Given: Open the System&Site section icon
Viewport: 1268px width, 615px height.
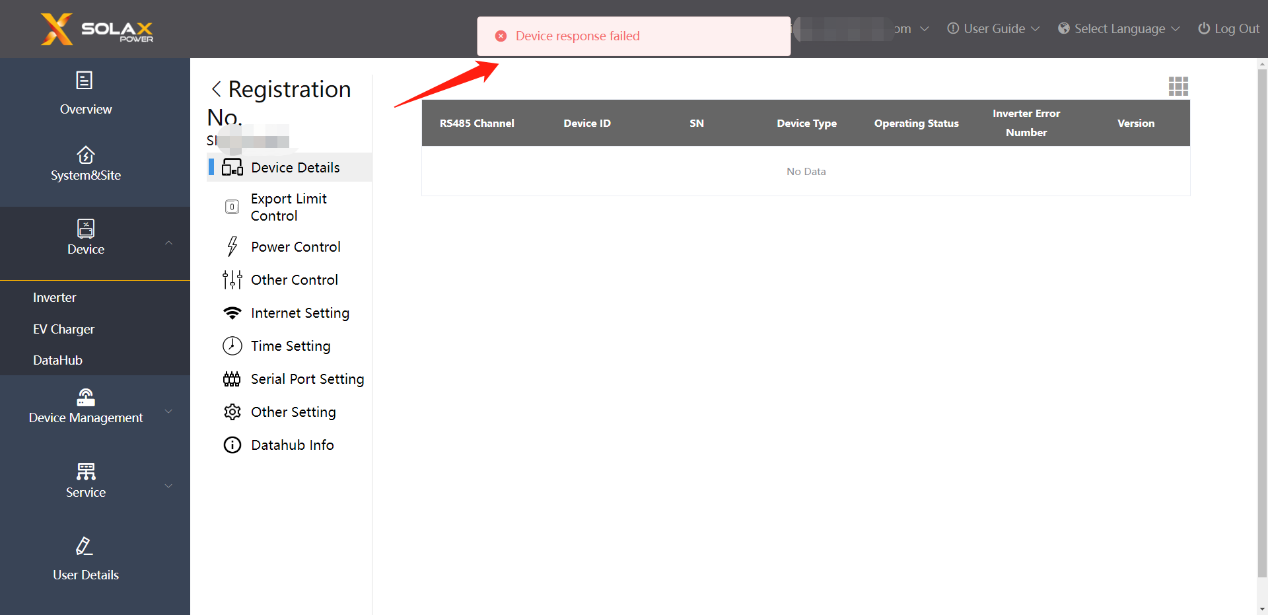Looking at the screenshot, I should (x=85, y=155).
